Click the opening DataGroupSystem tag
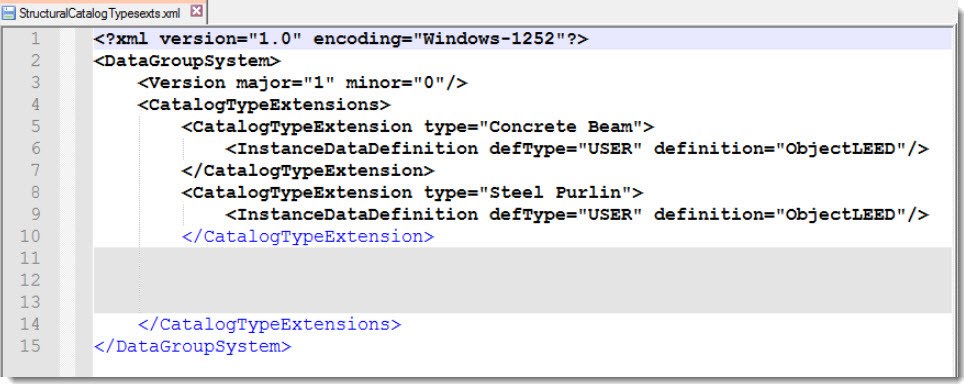The width and height of the screenshot is (964, 384). (x=187, y=61)
